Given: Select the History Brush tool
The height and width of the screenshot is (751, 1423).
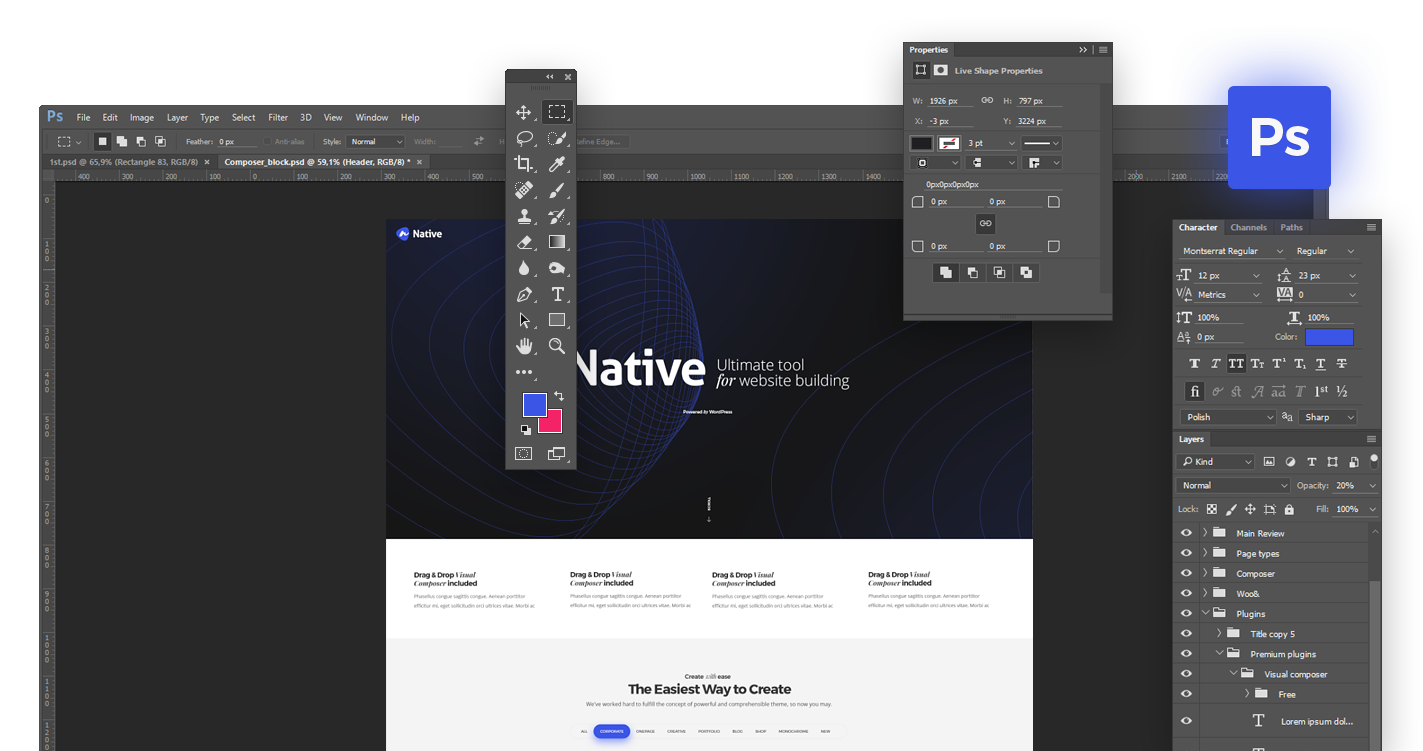Looking at the screenshot, I should [x=557, y=216].
